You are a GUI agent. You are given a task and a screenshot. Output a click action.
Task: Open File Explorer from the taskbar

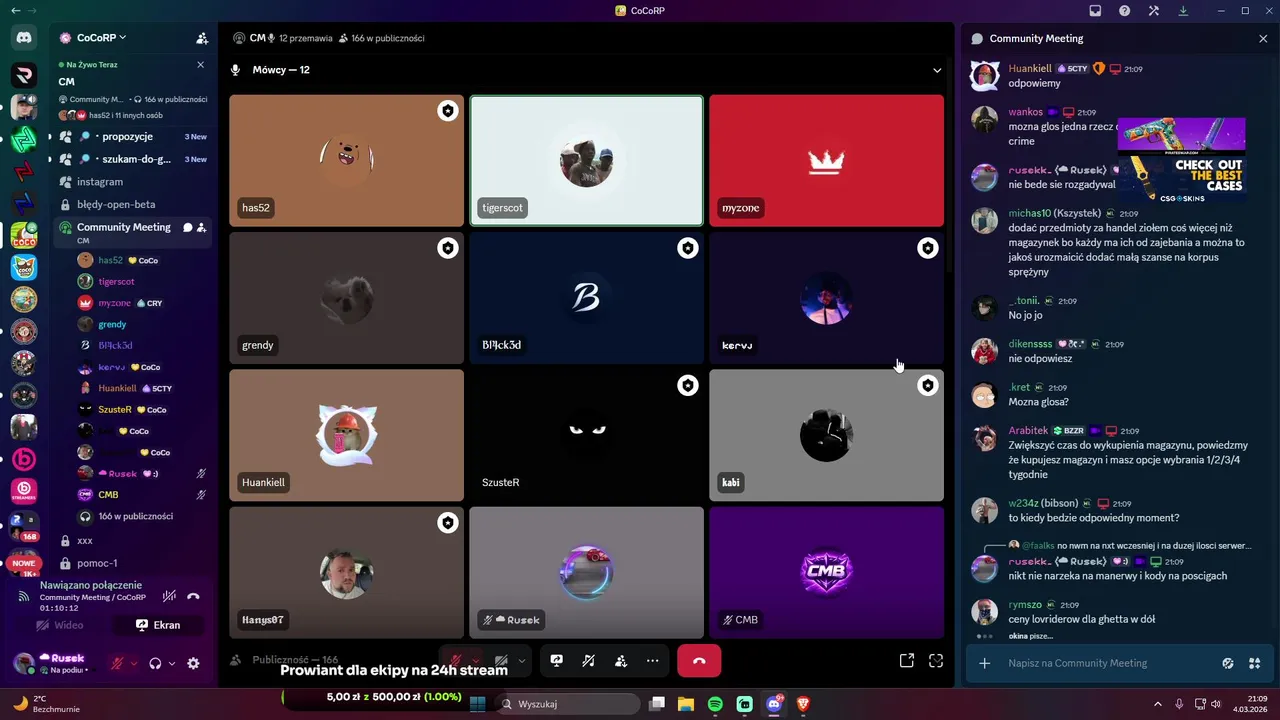(686, 704)
